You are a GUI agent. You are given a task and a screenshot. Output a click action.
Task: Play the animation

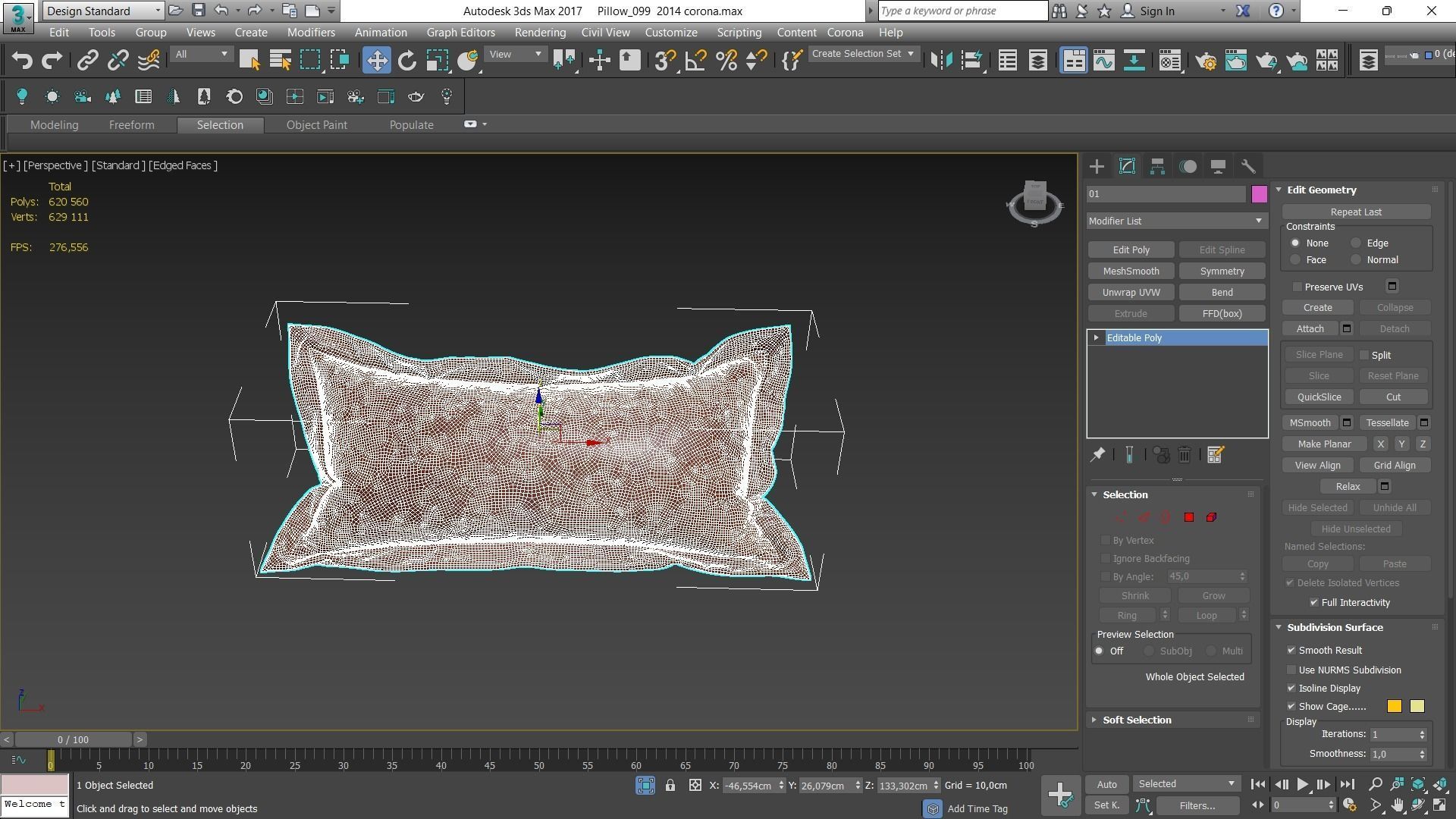[x=1302, y=785]
